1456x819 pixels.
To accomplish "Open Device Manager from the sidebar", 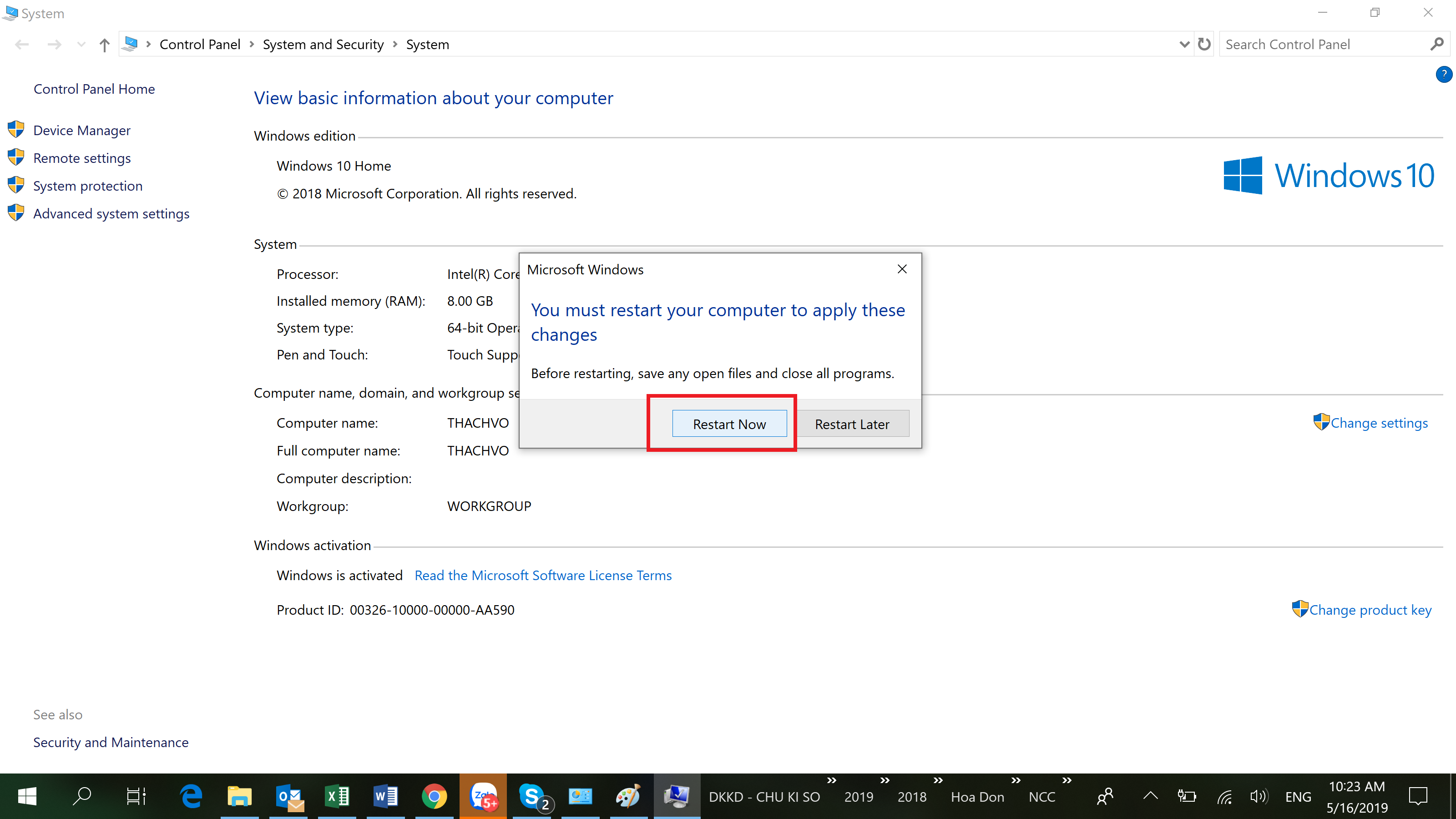I will coord(82,130).
